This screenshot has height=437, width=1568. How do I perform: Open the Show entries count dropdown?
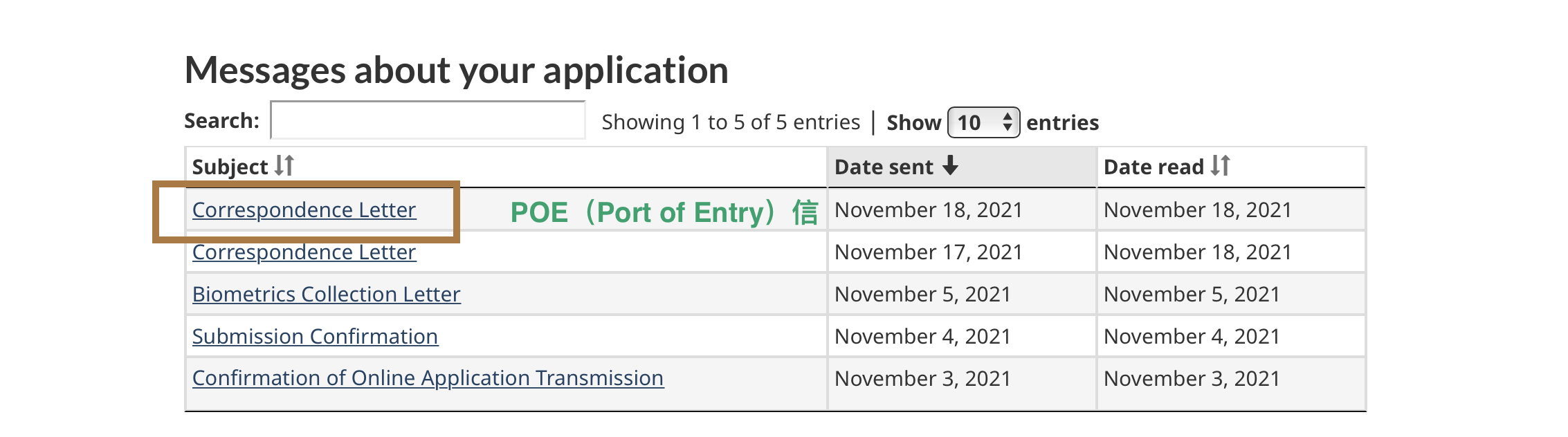coord(983,122)
